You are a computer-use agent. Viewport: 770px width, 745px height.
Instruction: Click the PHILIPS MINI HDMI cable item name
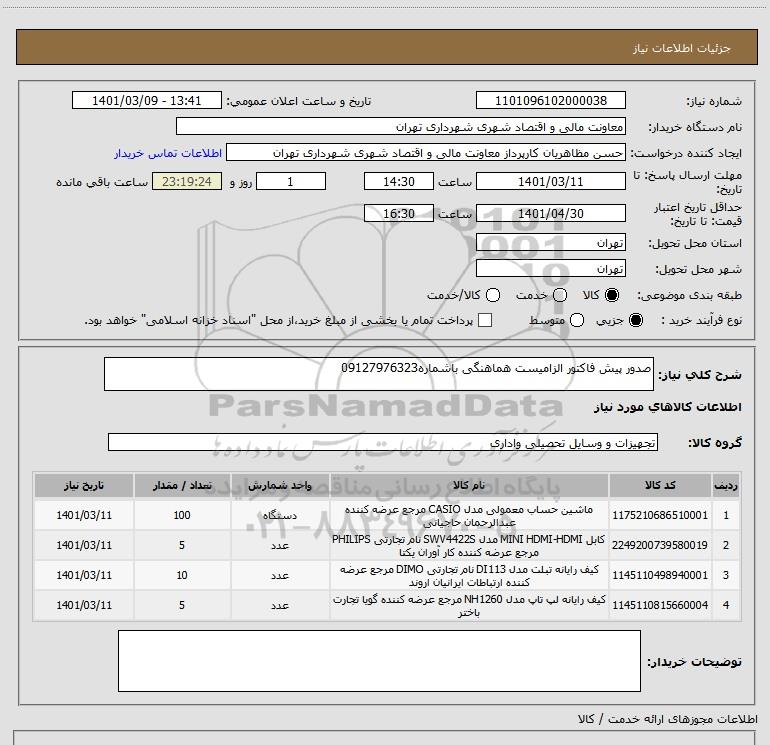tap(469, 546)
